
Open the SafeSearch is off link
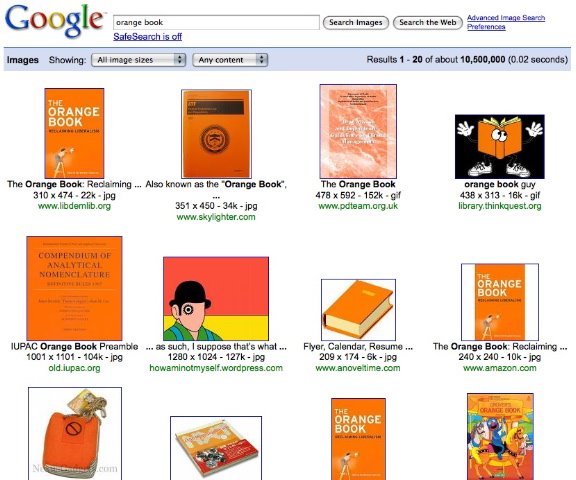pos(147,36)
